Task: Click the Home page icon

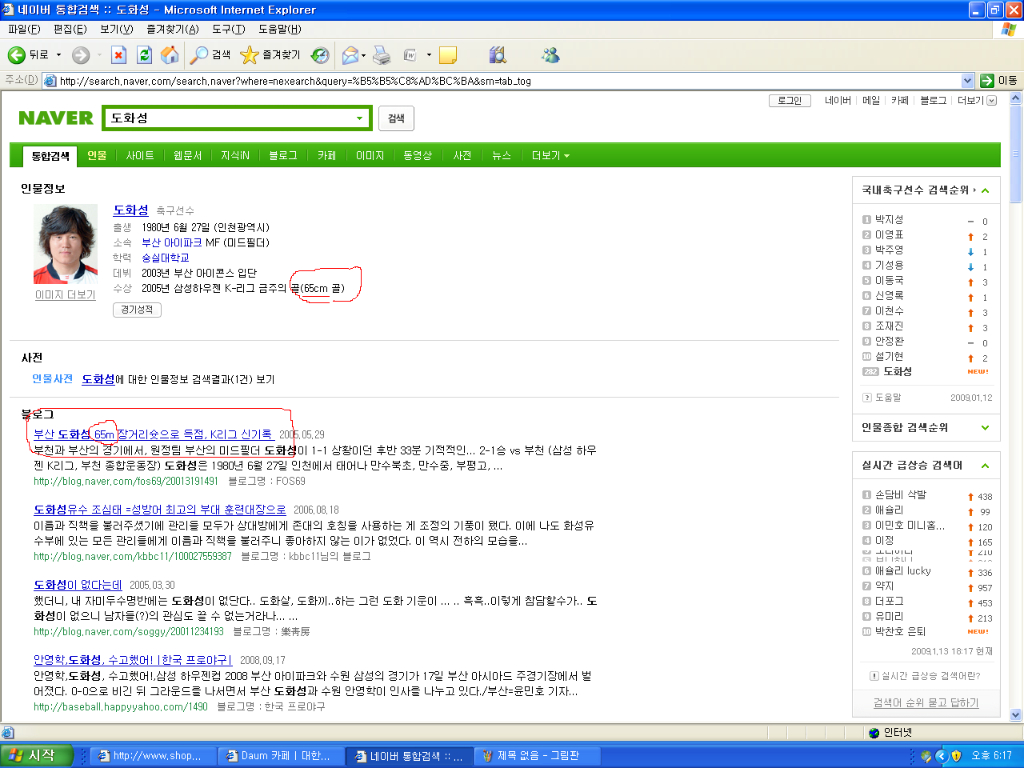Action: [170, 55]
